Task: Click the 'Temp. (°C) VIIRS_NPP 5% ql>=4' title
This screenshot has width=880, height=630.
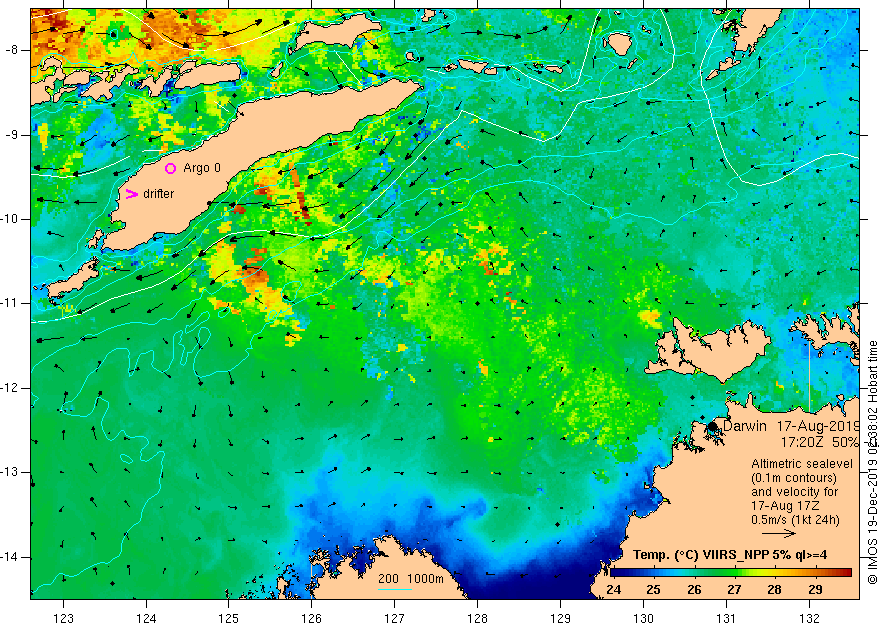Action: [x=730, y=555]
